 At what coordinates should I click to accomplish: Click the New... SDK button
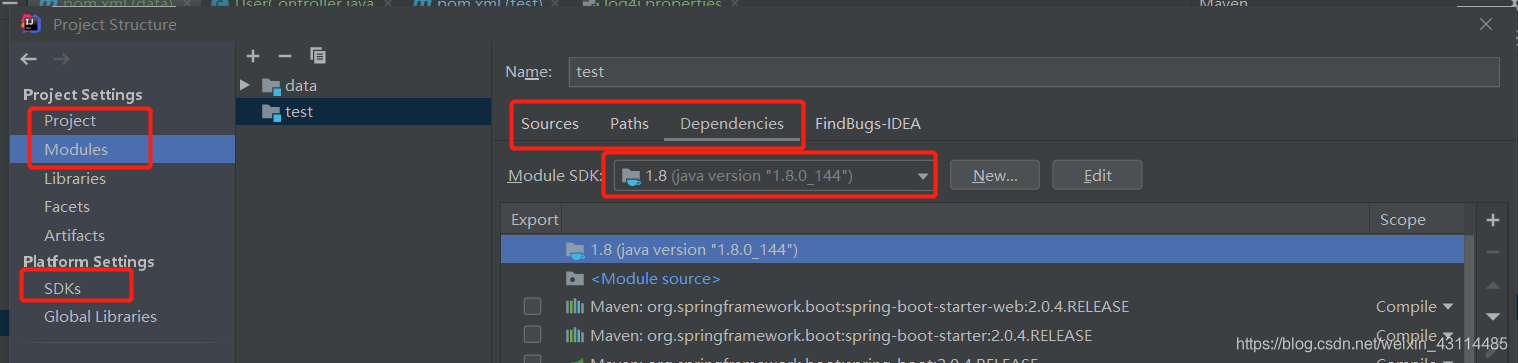995,175
